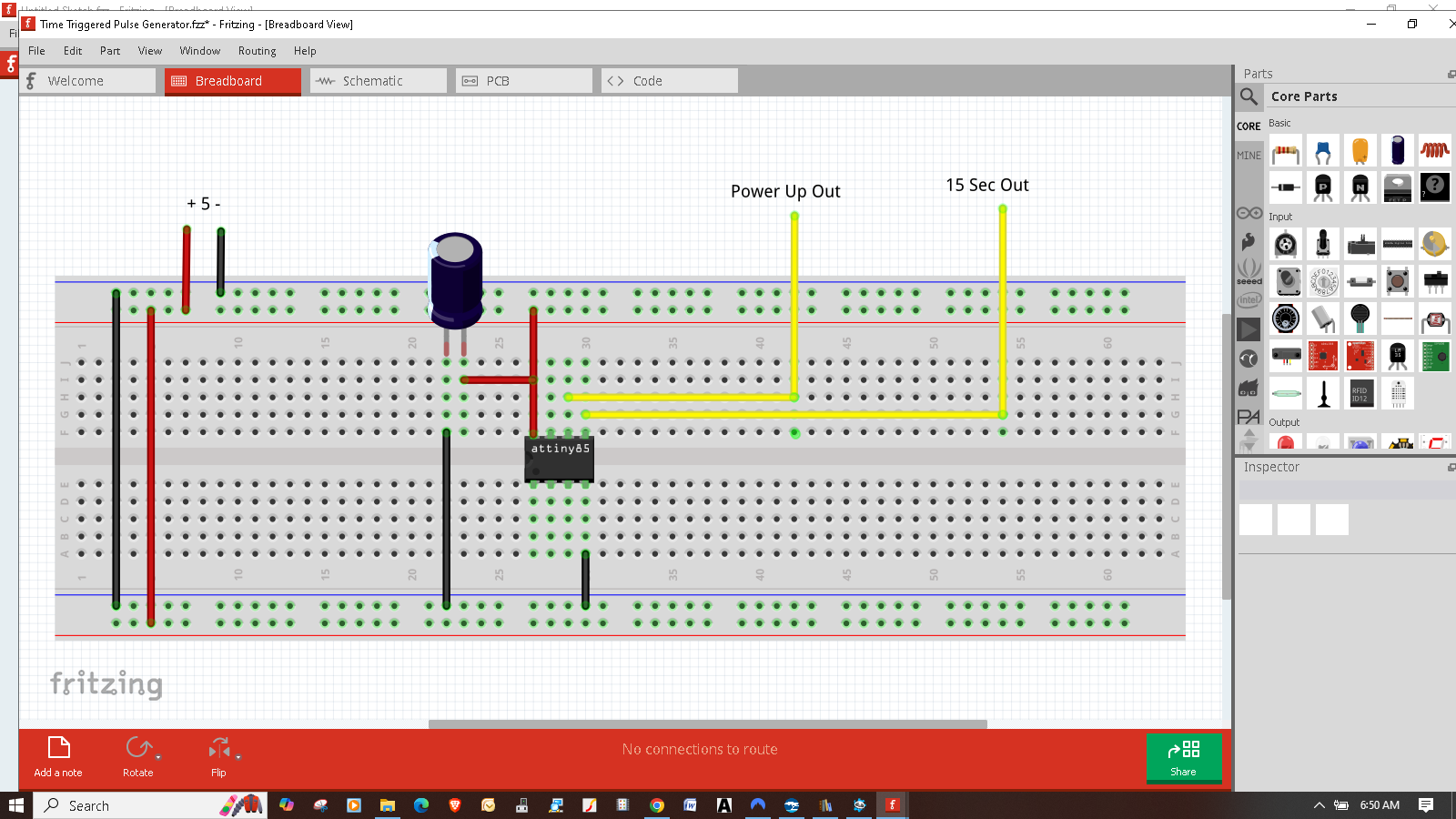Open the Code view tab
The image size is (1456, 819).
coord(670,81)
